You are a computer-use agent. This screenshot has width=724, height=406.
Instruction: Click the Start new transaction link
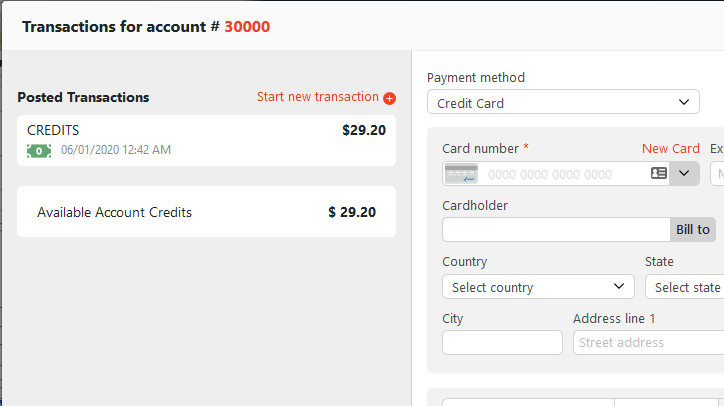(x=317, y=97)
